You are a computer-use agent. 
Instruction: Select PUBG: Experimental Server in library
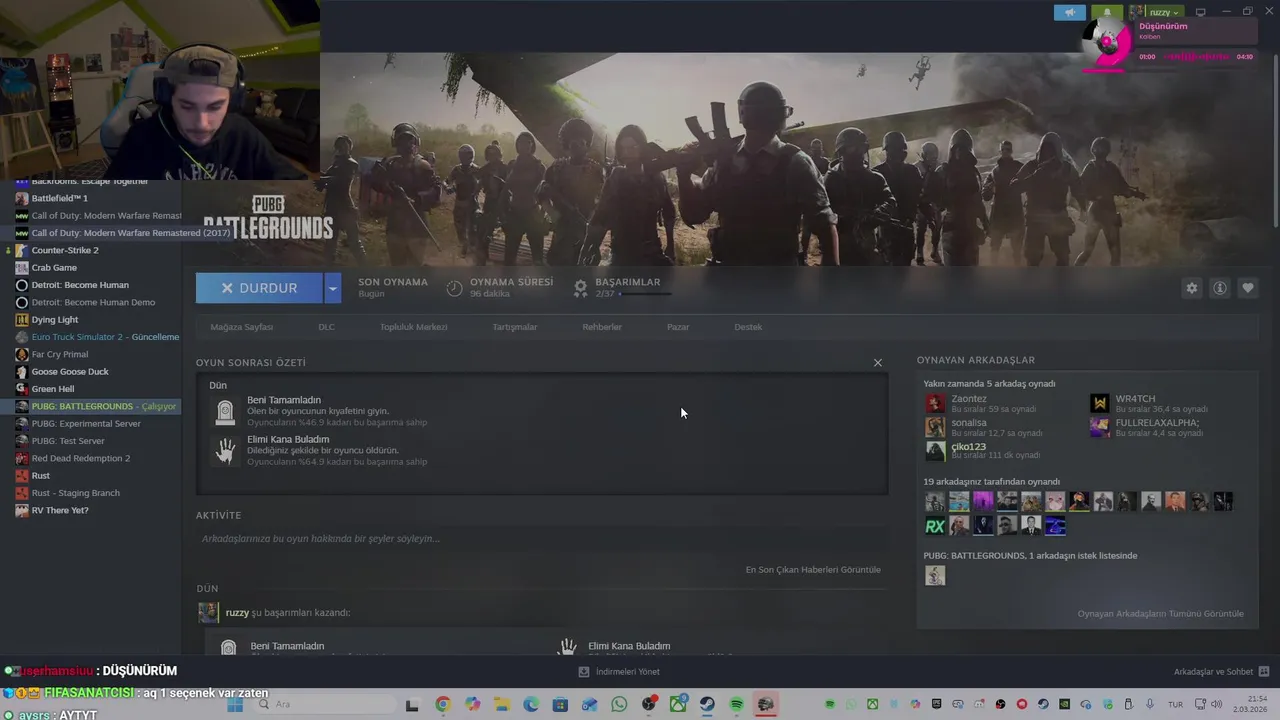85,424
